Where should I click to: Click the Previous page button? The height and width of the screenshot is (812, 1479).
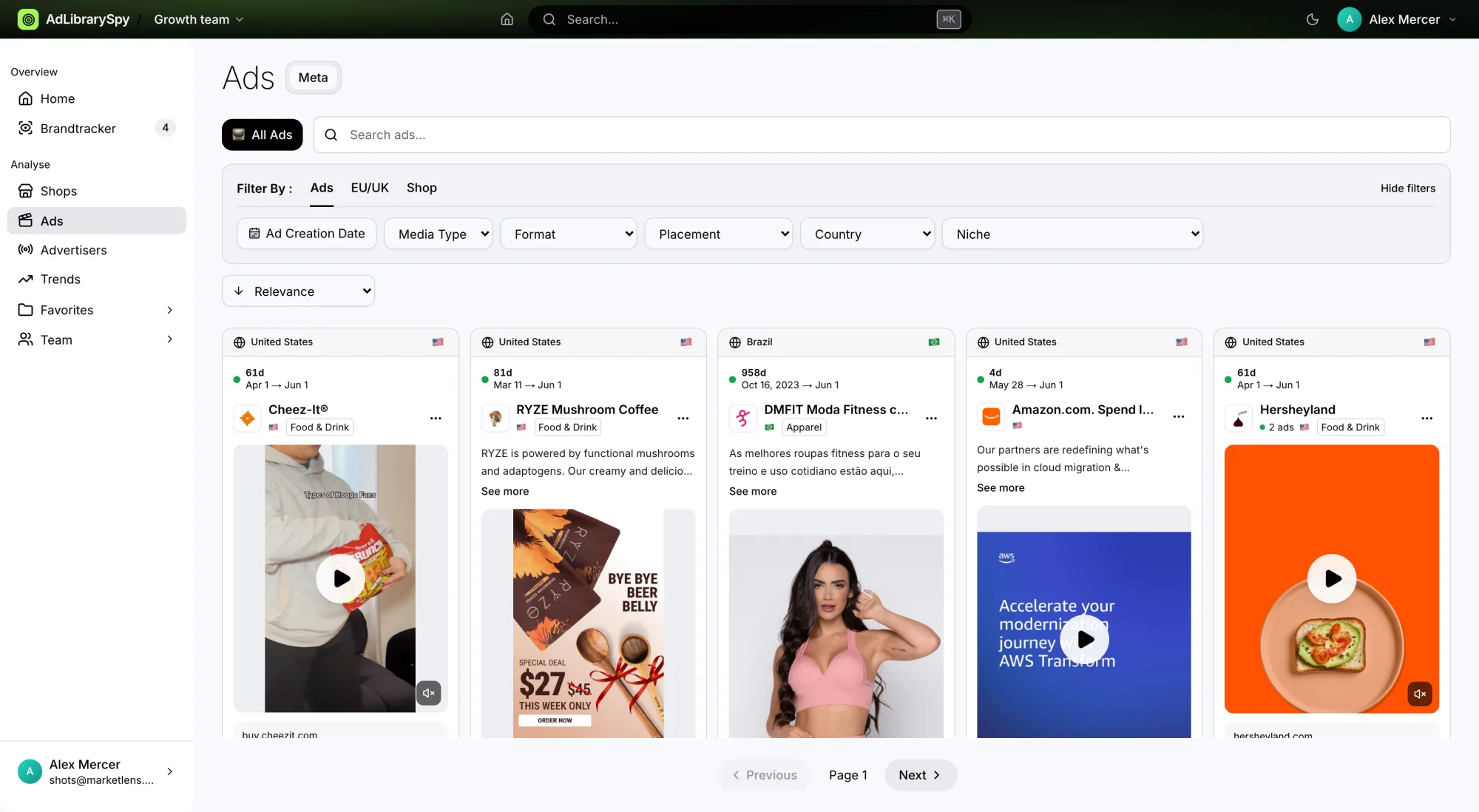click(x=764, y=775)
